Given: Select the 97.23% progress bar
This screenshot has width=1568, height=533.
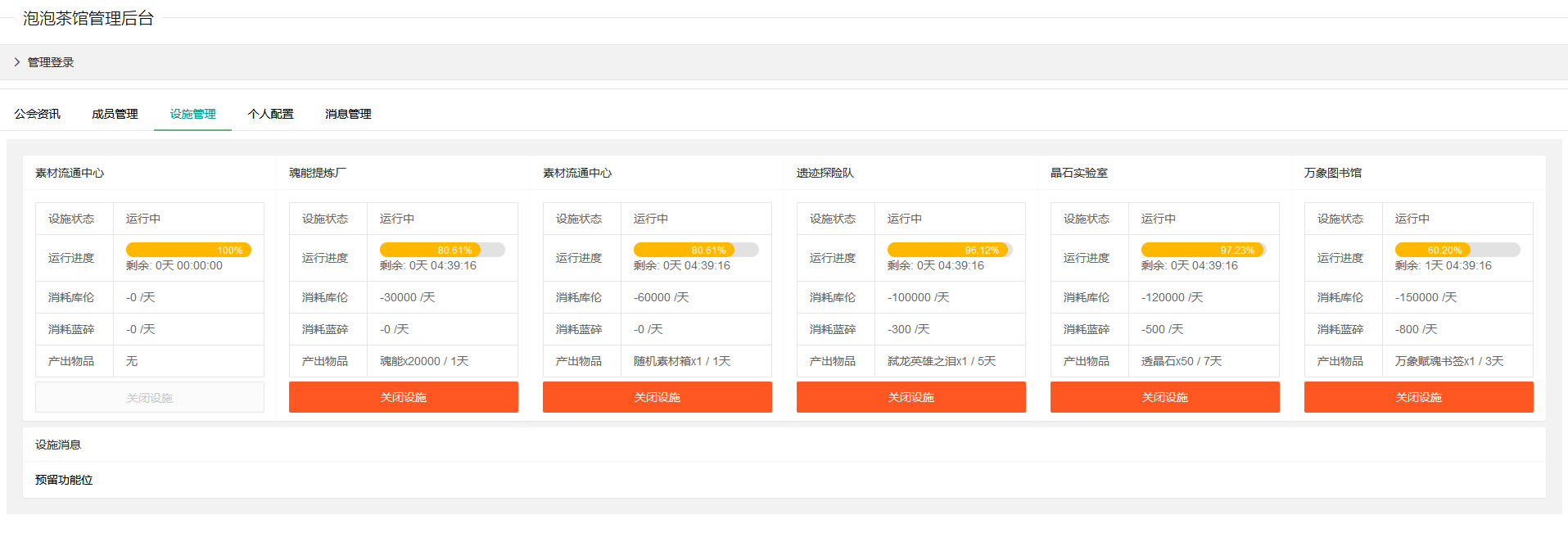Looking at the screenshot, I should [x=1204, y=250].
